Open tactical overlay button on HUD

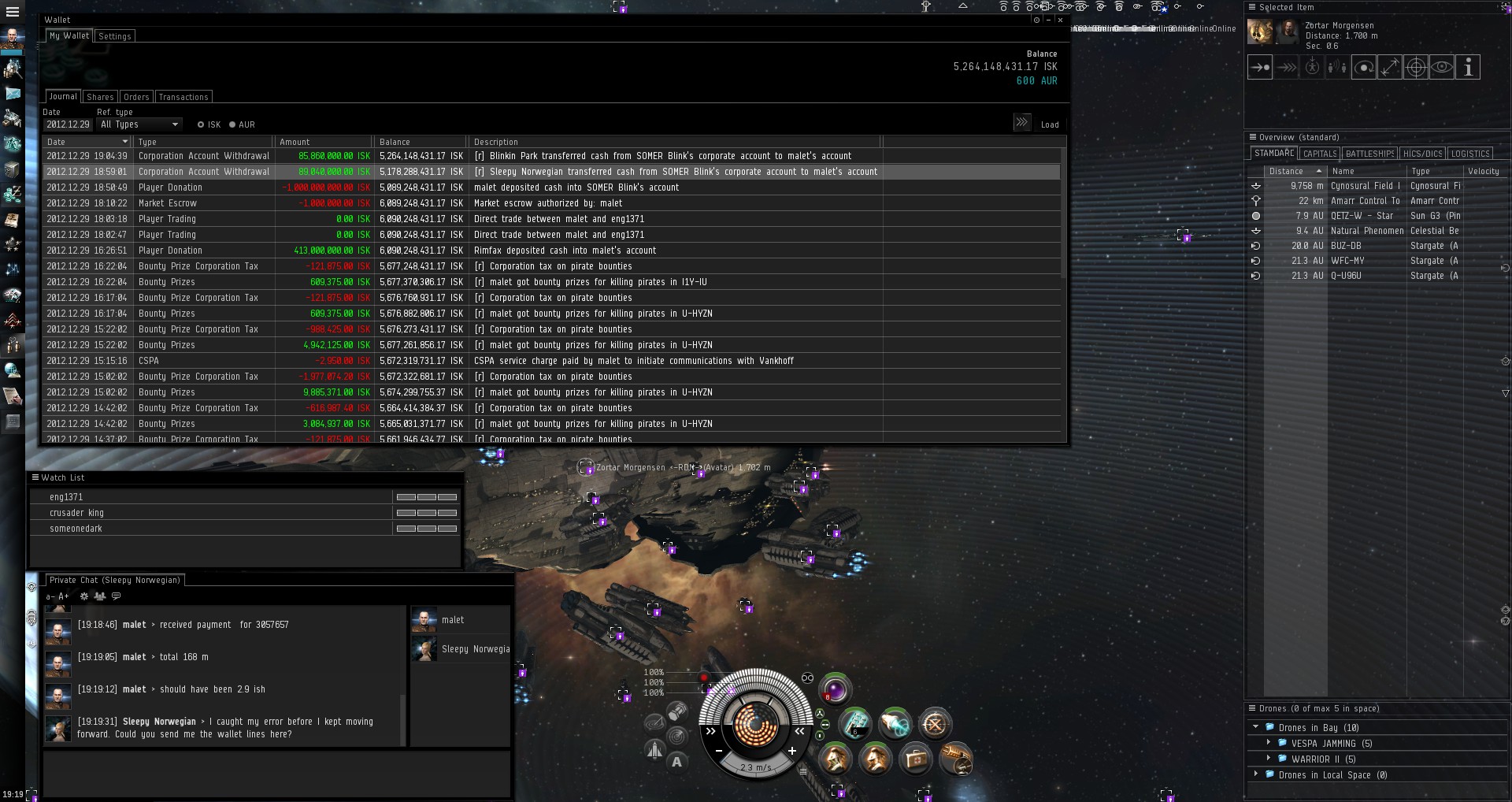point(654,722)
